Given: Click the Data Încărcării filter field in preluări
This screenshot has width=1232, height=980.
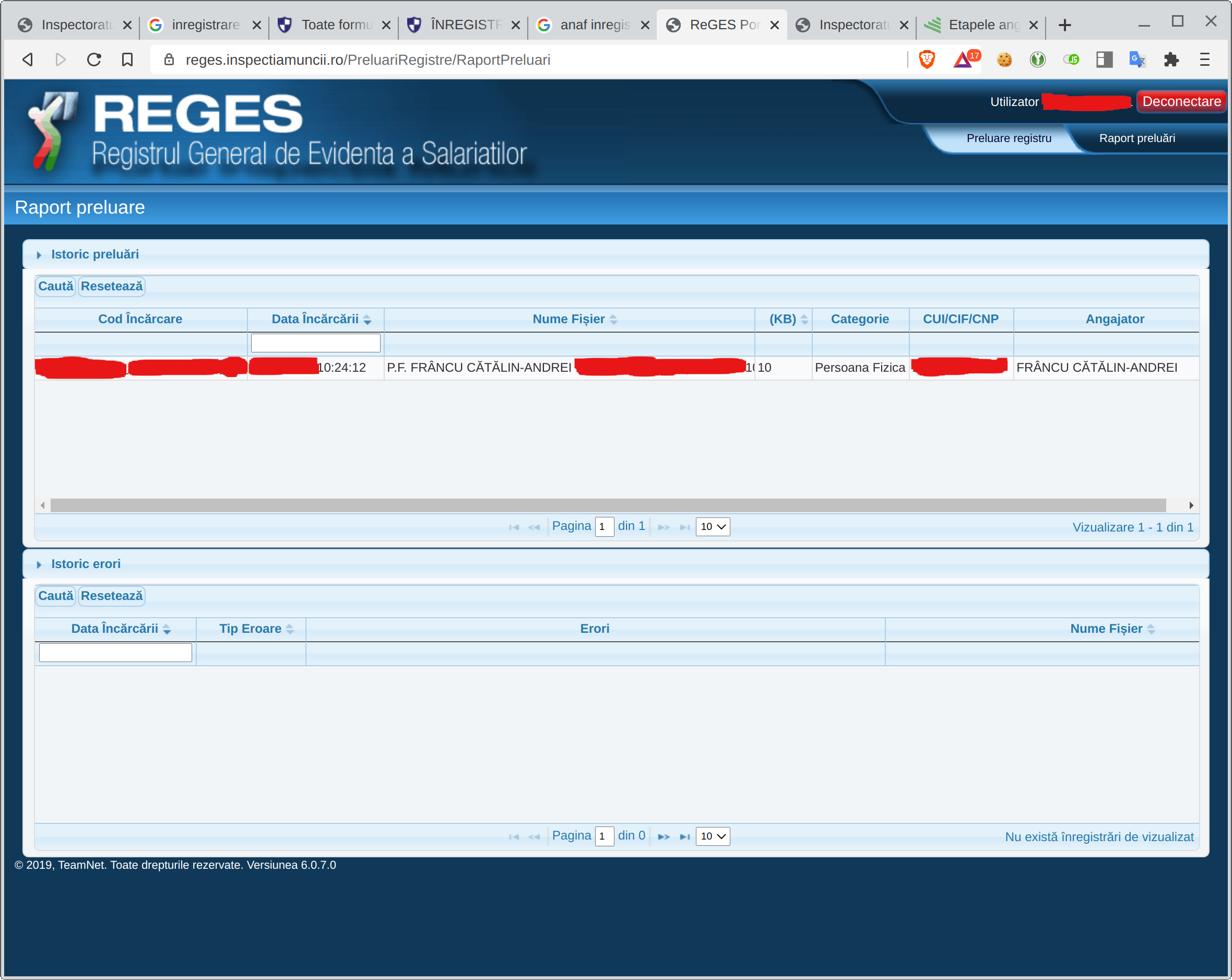Looking at the screenshot, I should point(315,343).
